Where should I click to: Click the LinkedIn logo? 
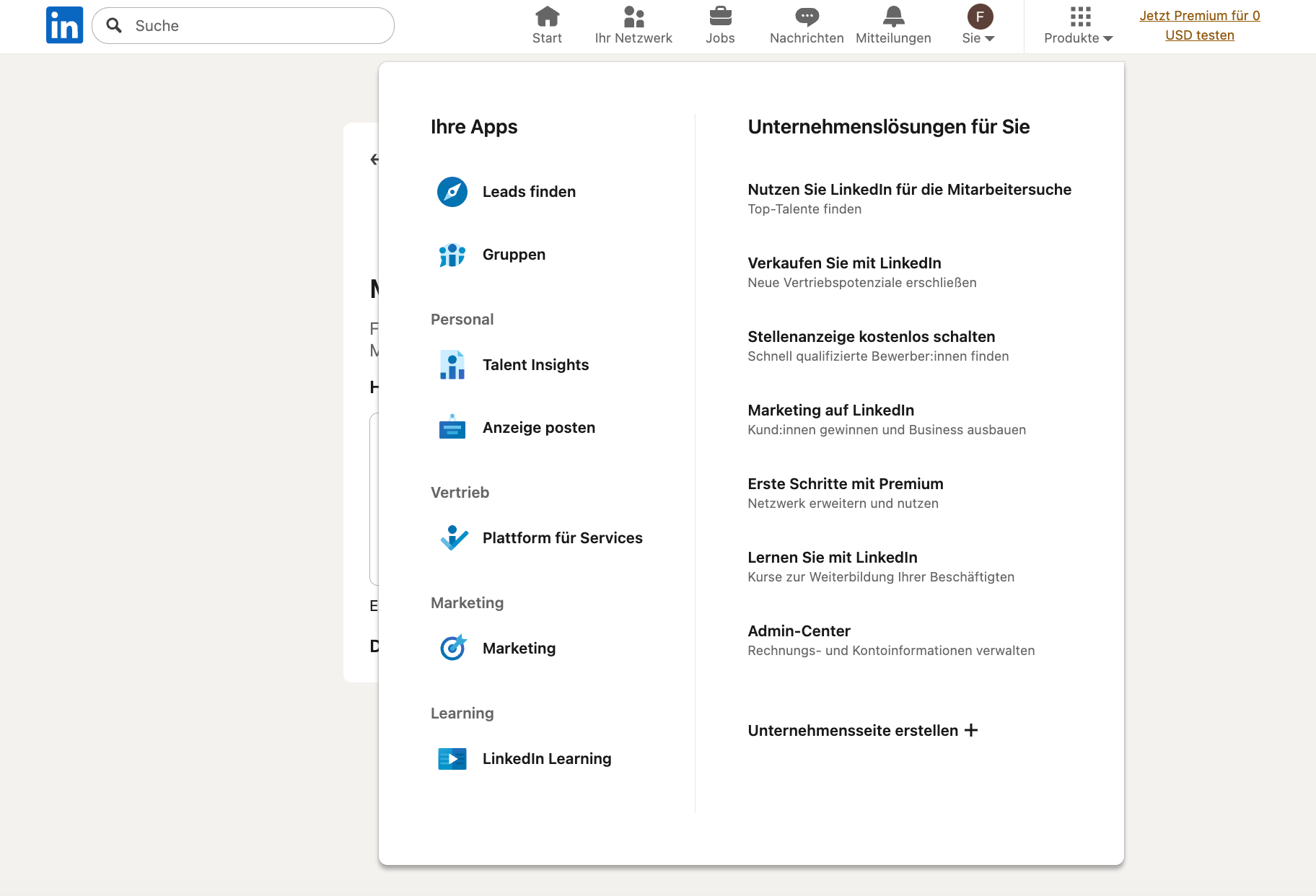(x=64, y=25)
